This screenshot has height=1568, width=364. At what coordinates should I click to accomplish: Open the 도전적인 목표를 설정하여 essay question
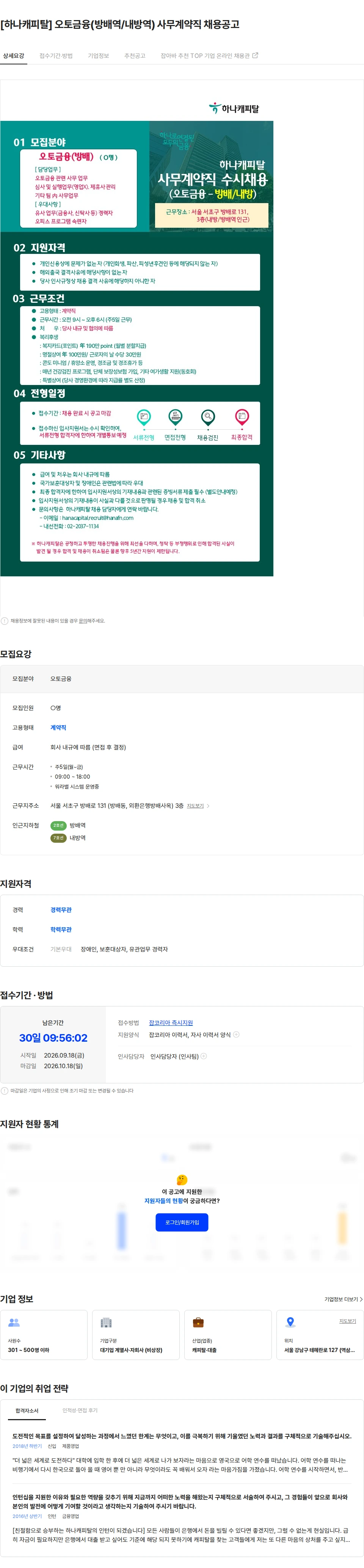click(x=182, y=1436)
